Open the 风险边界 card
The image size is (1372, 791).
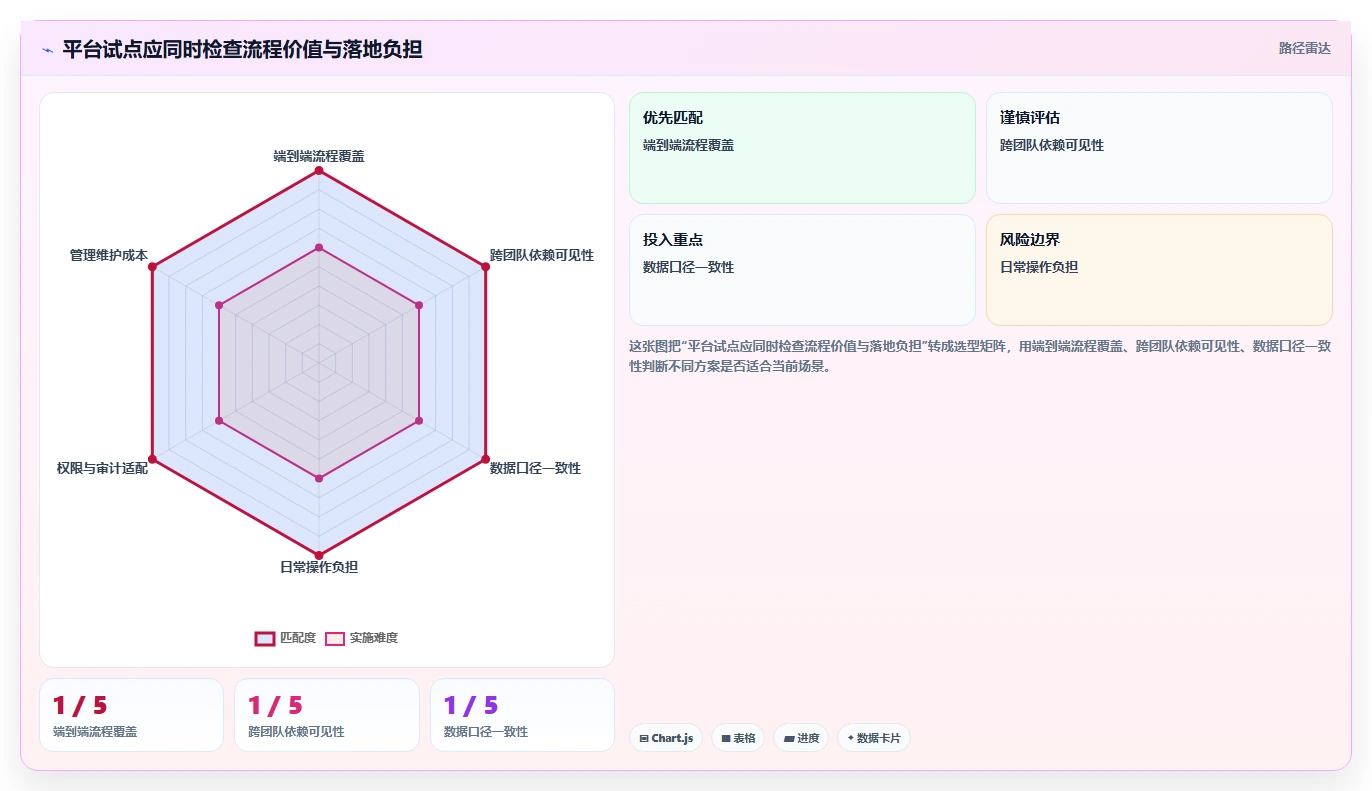coord(1159,270)
